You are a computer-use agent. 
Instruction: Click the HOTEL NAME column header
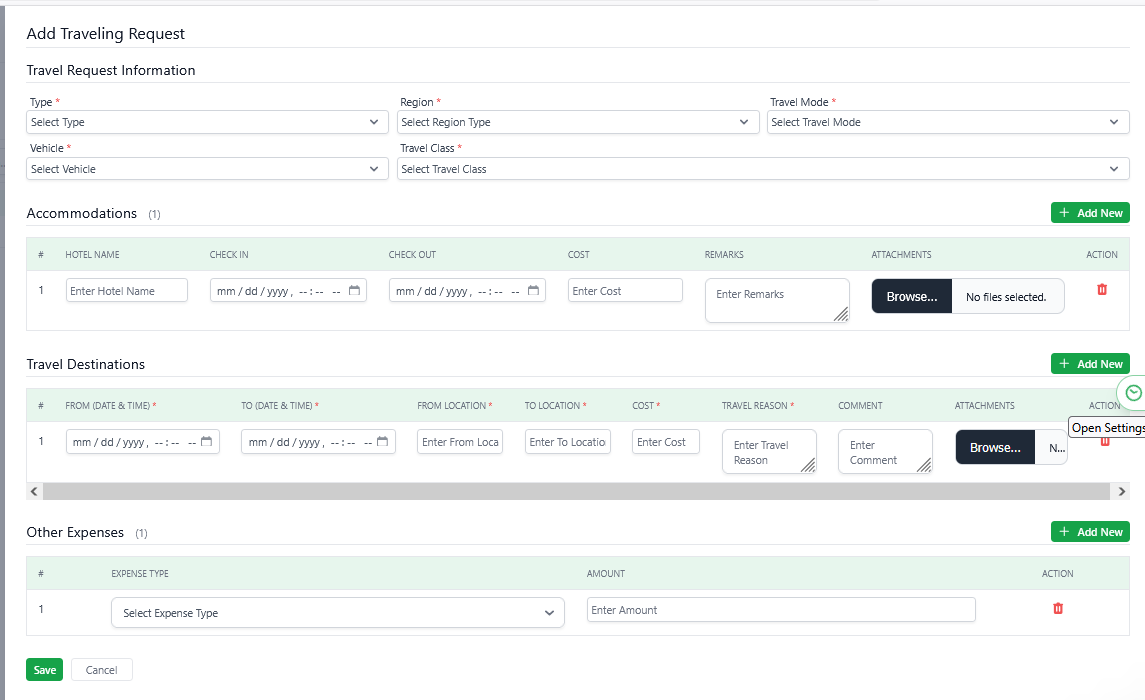pos(92,255)
